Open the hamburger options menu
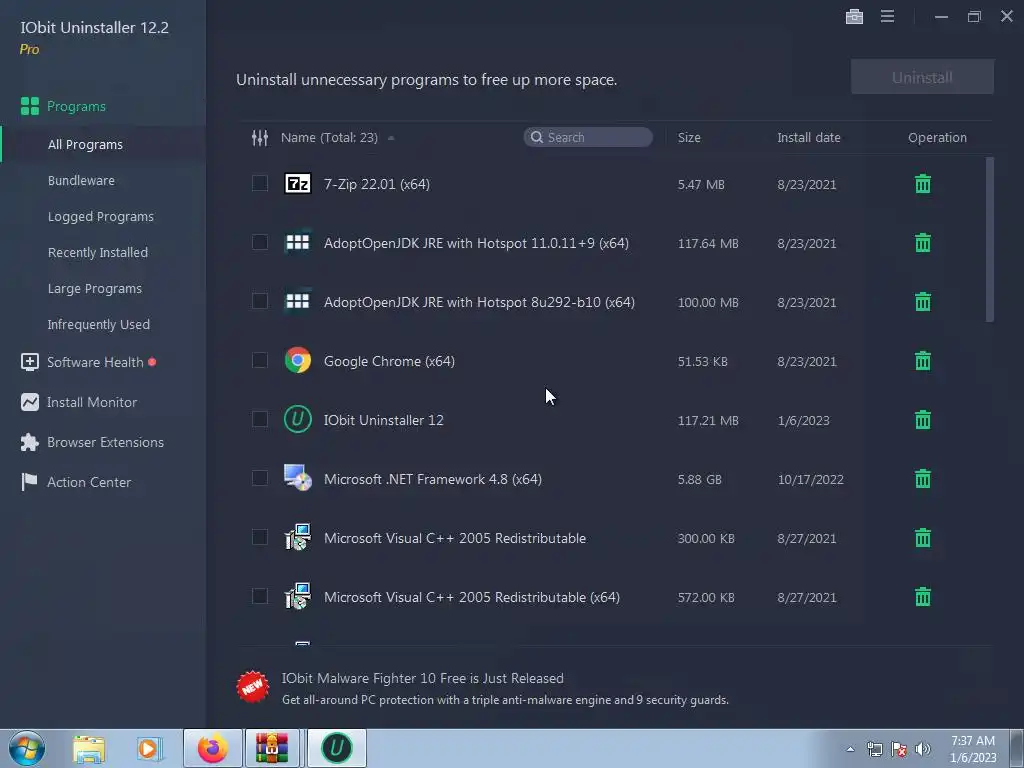 point(887,16)
